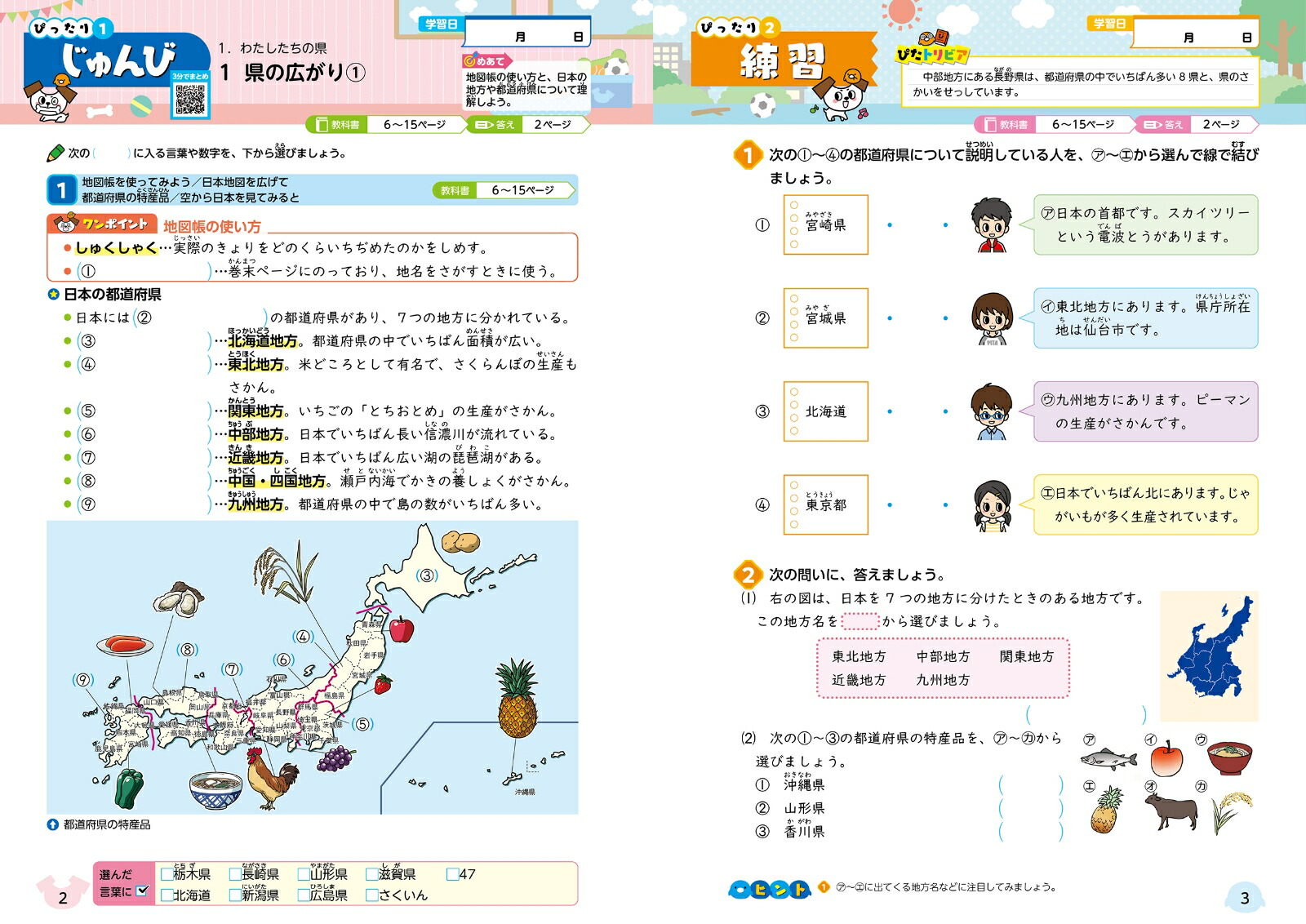Click speech bubble エ about じゃがいも
The image size is (1306, 924).
[1145, 504]
